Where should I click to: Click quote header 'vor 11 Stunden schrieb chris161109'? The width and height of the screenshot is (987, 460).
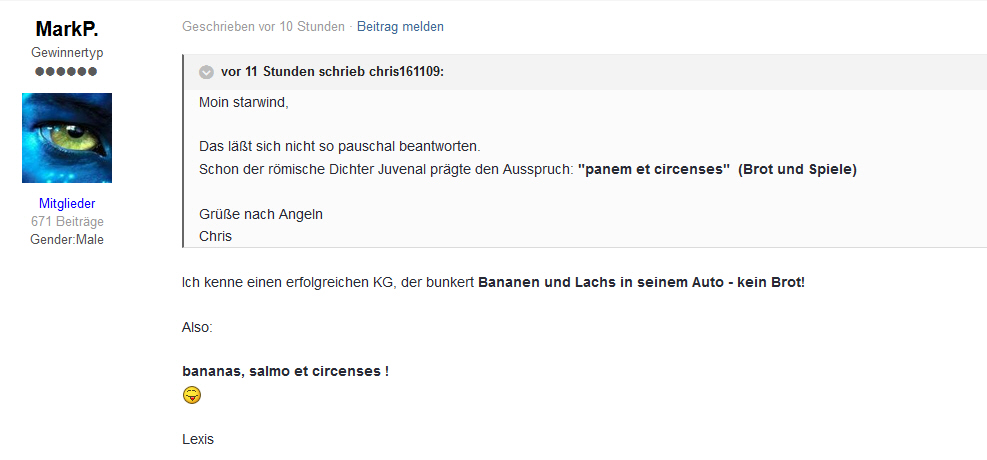click(x=332, y=72)
